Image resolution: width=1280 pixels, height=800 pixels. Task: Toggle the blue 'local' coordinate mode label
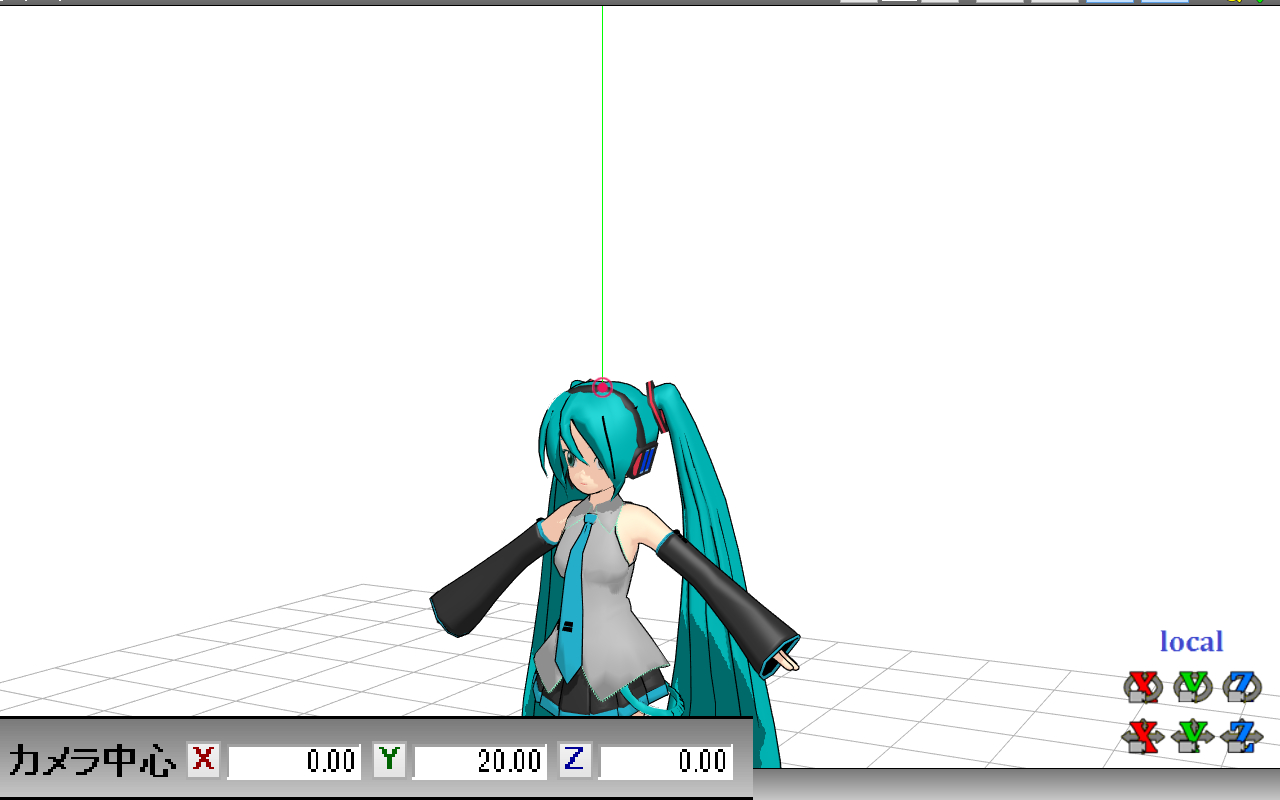click(1191, 642)
